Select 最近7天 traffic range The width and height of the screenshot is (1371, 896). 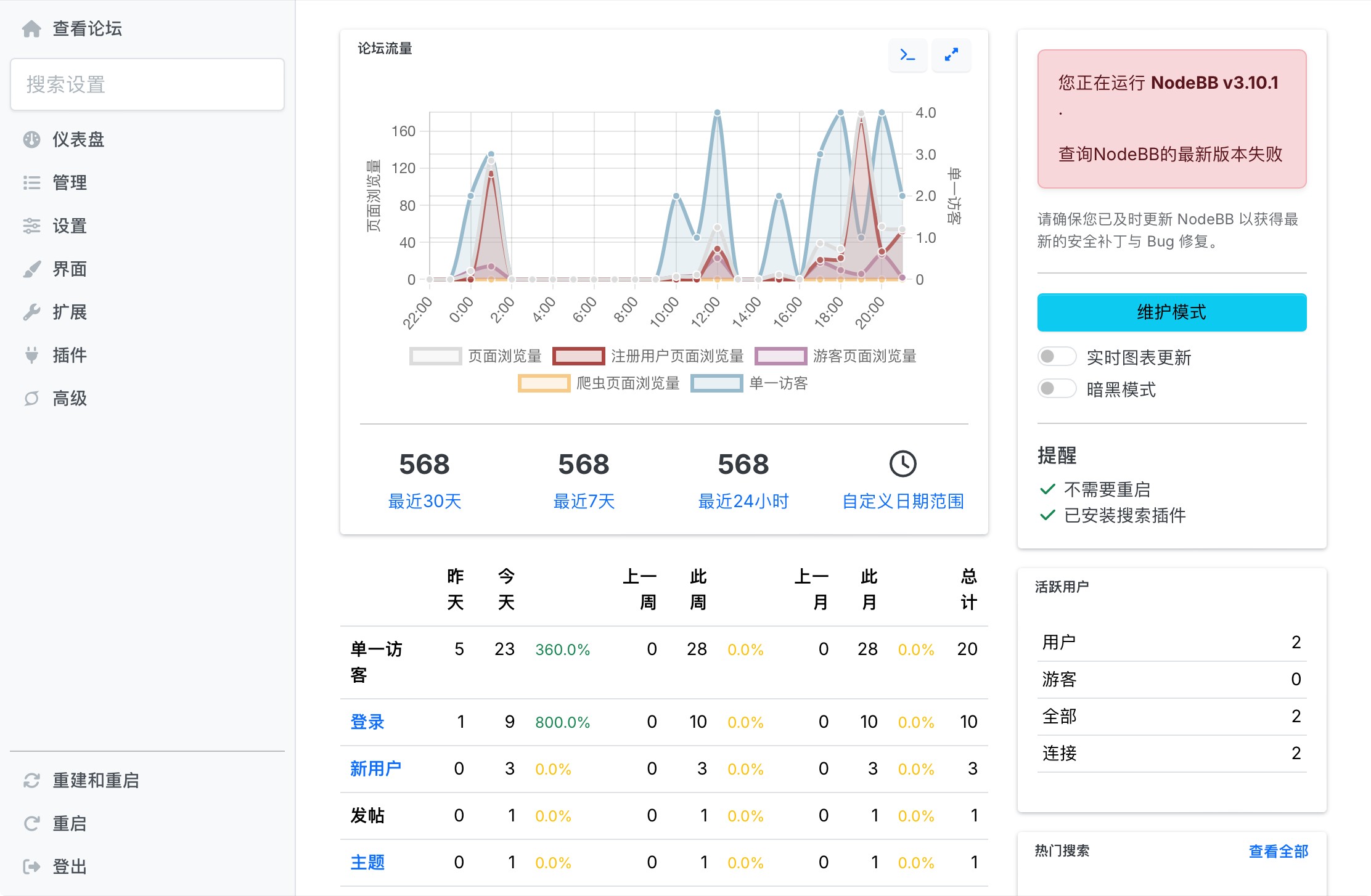[x=584, y=501]
